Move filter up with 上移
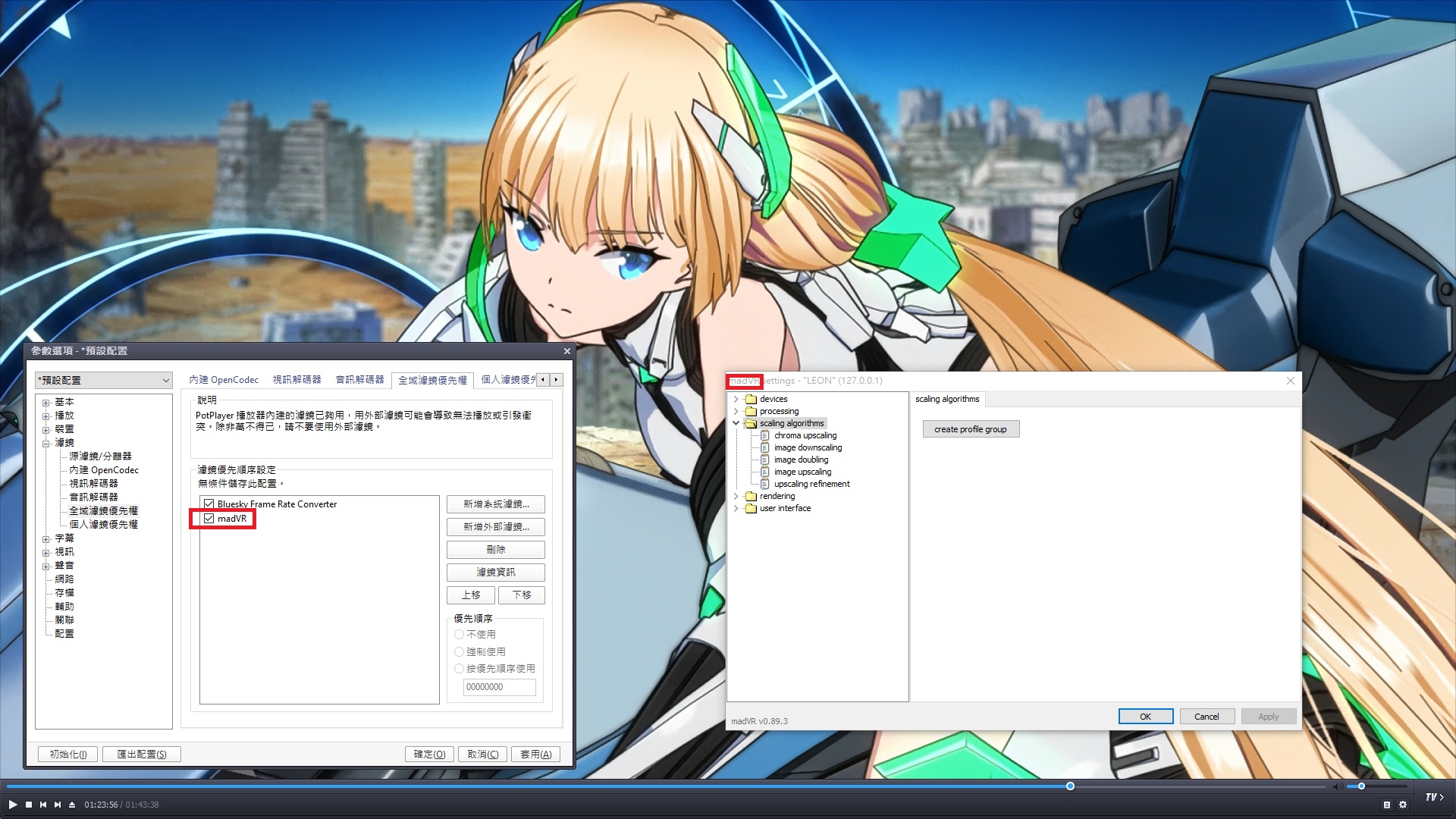 tap(471, 595)
